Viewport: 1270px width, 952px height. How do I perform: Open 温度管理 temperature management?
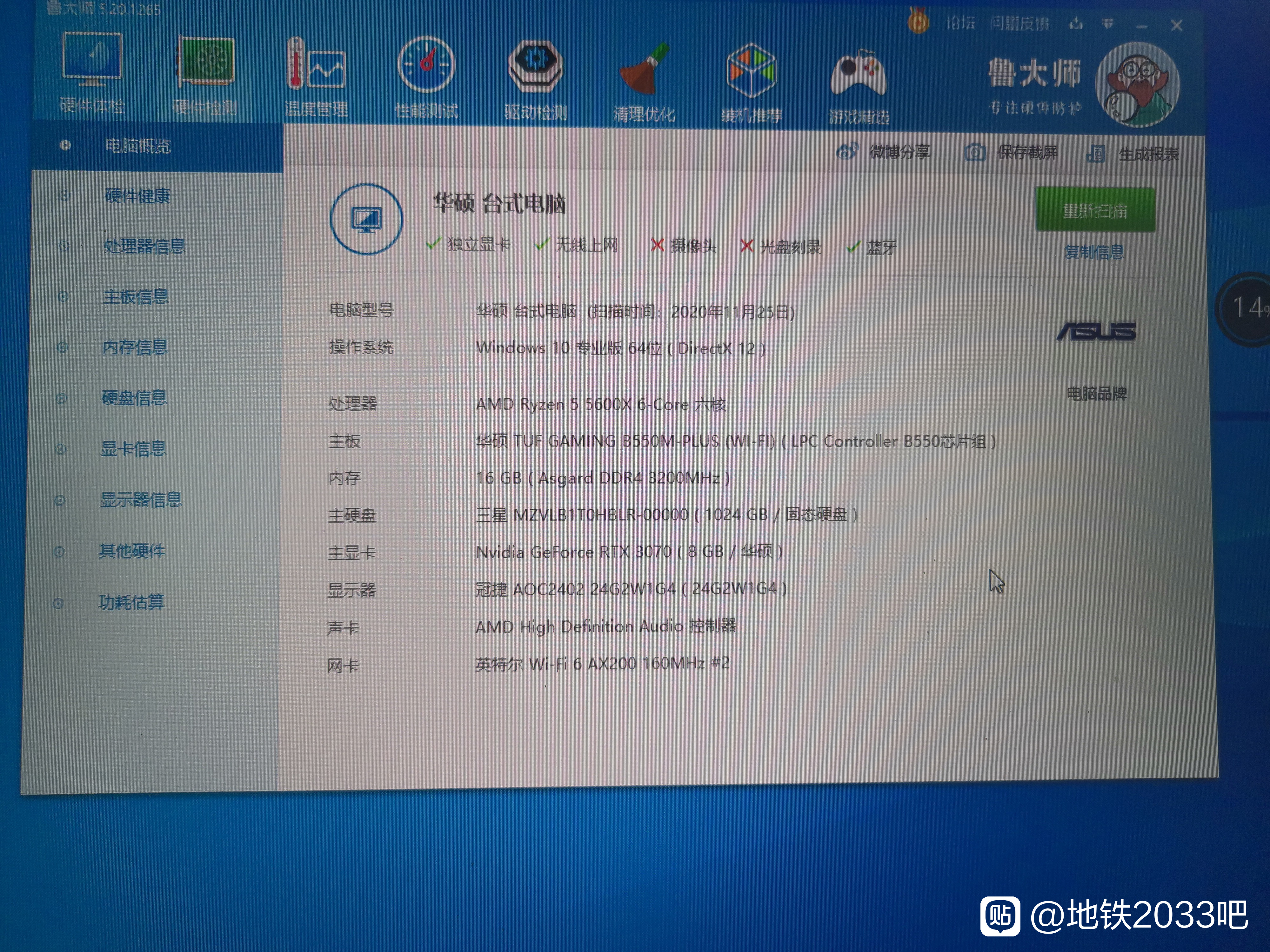coord(316,76)
